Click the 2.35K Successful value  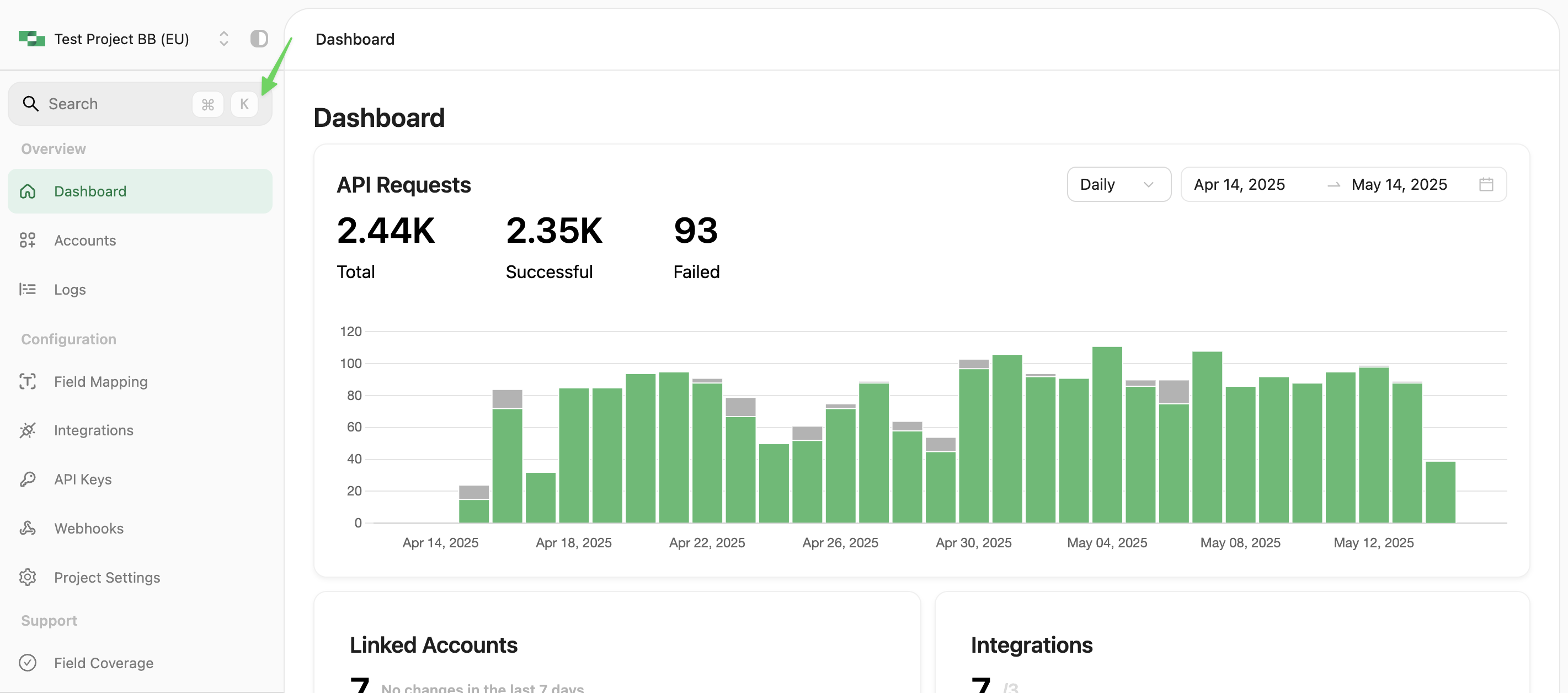[x=554, y=231]
